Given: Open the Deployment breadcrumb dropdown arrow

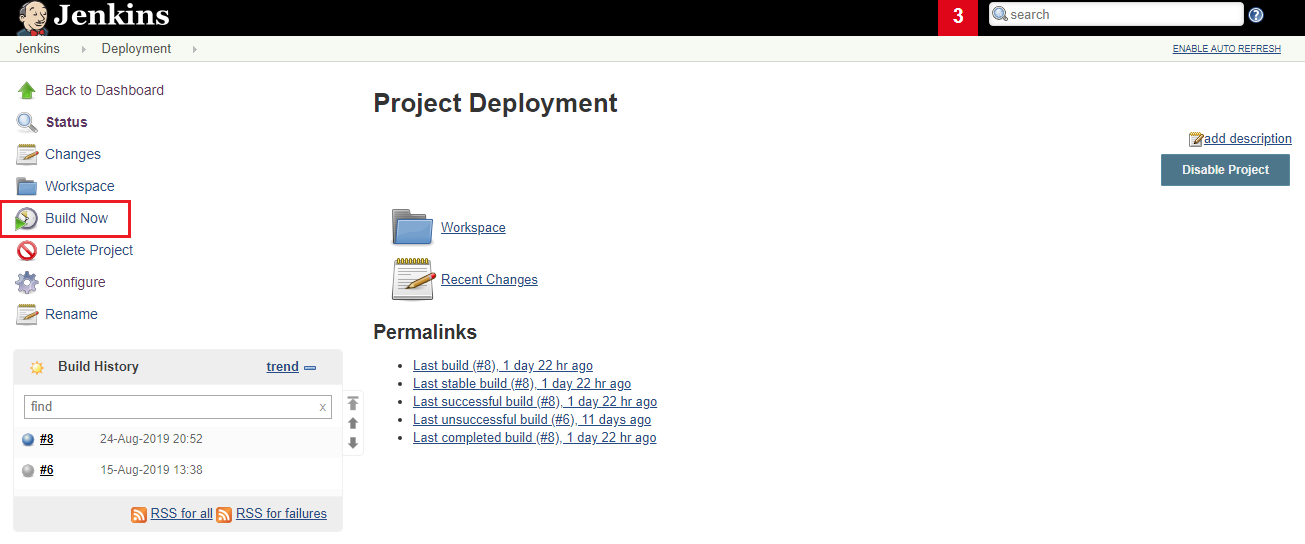Looking at the screenshot, I should point(194,49).
